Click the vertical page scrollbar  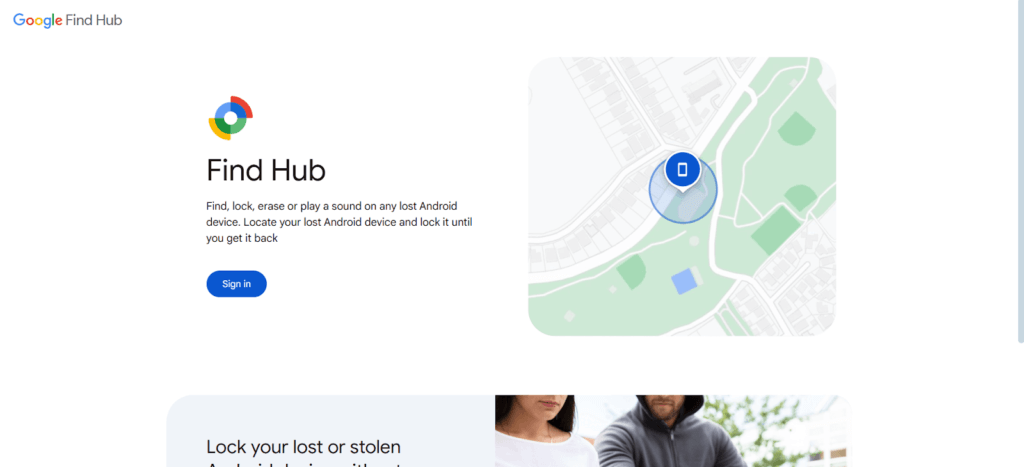pos(1021,171)
